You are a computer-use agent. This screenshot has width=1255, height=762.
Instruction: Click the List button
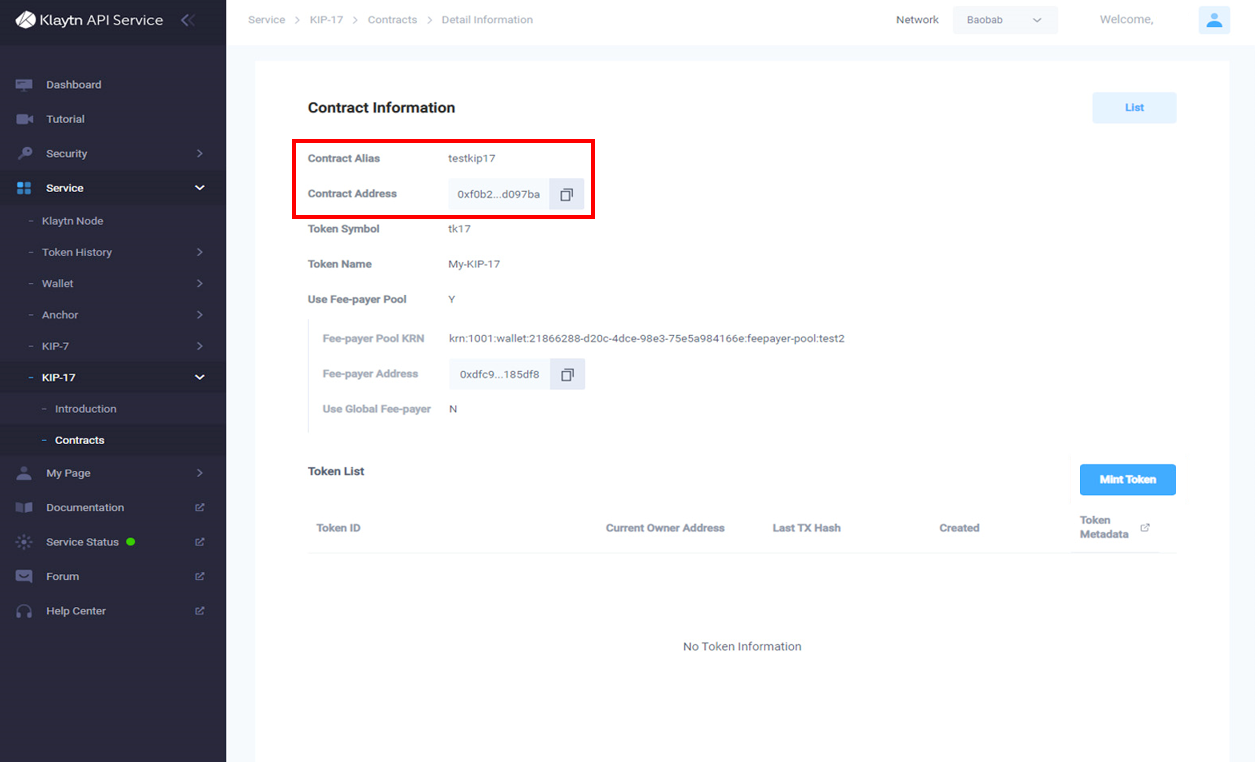coord(1134,108)
